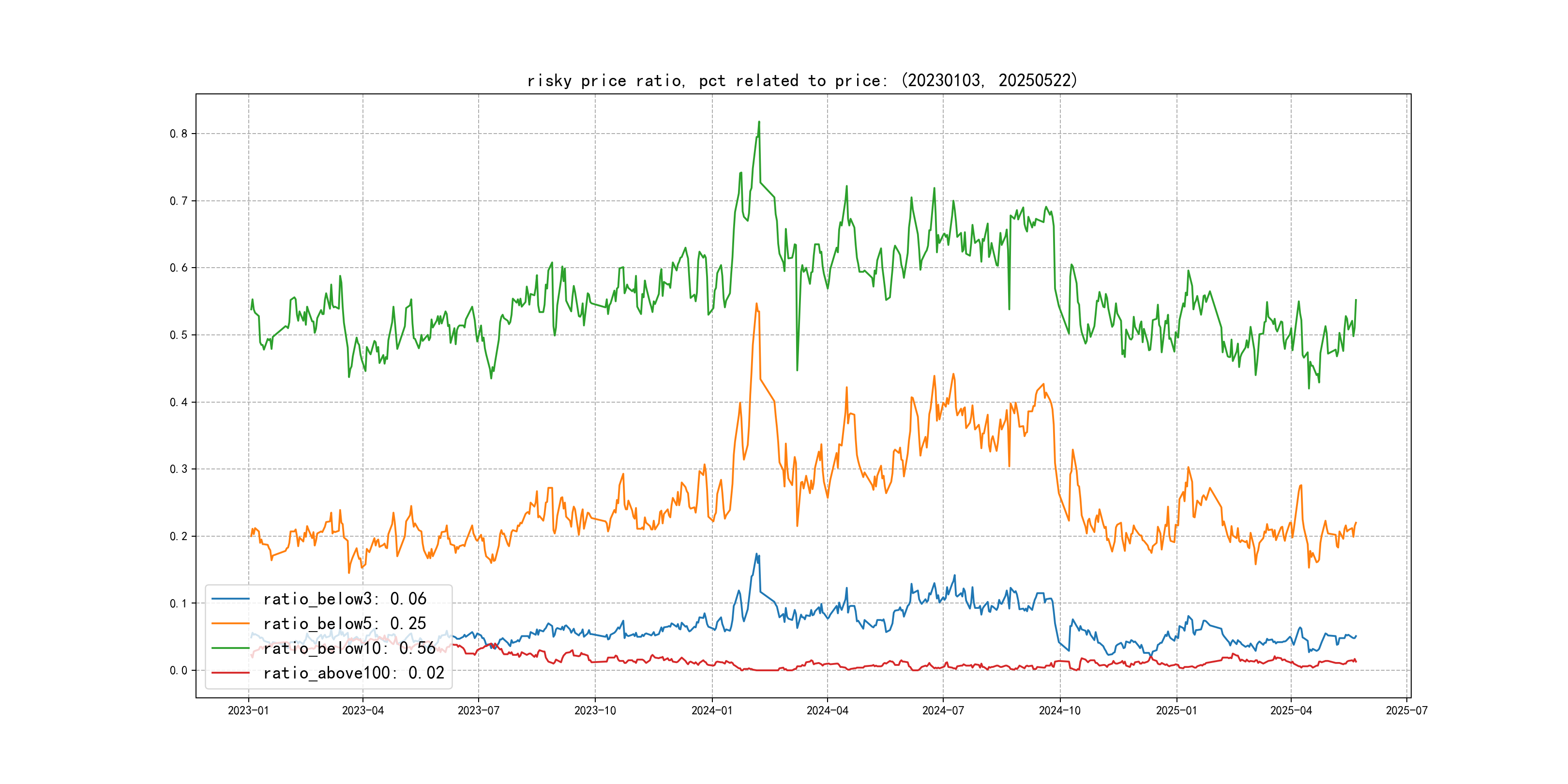Click the blue line sample in legend
Image resolution: width=1568 pixels, height=784 pixels.
231,599
